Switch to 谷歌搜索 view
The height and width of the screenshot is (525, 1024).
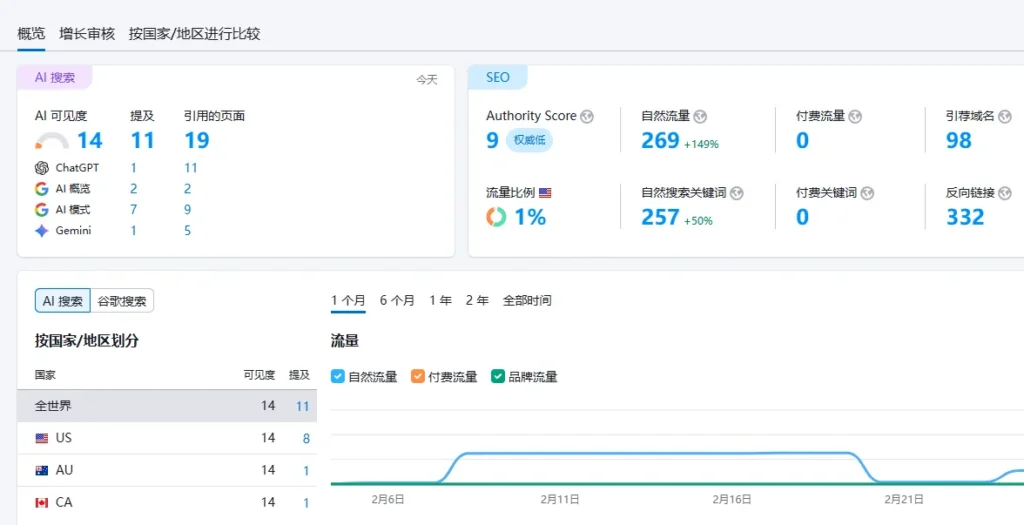(122, 301)
